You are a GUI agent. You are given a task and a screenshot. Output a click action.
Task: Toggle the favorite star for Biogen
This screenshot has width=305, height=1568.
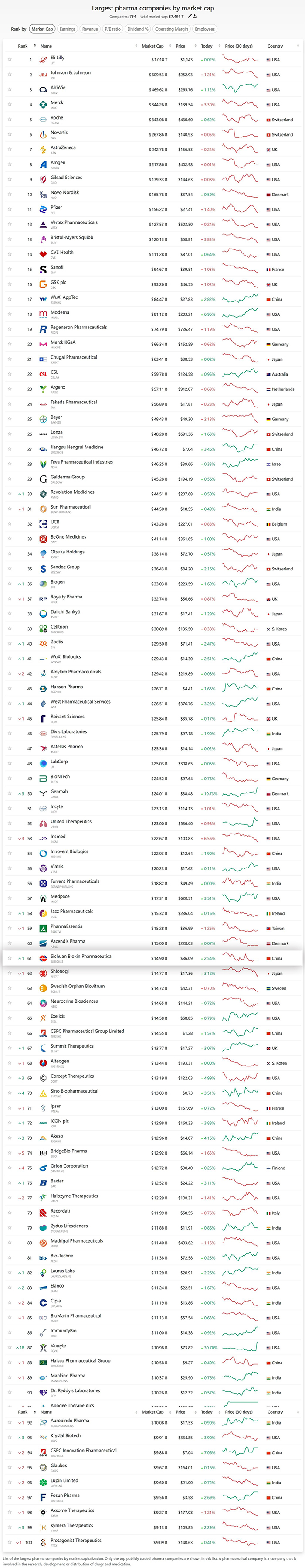point(10,584)
